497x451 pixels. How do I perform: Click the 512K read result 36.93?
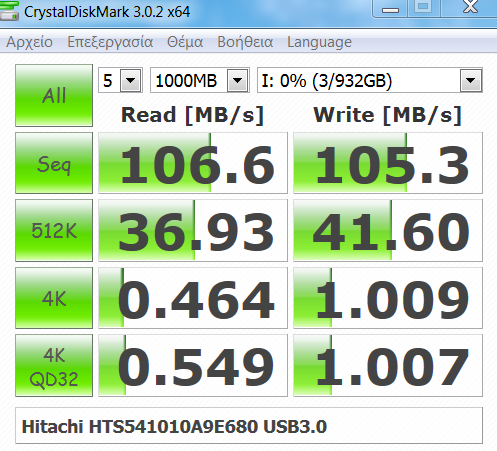click(193, 230)
